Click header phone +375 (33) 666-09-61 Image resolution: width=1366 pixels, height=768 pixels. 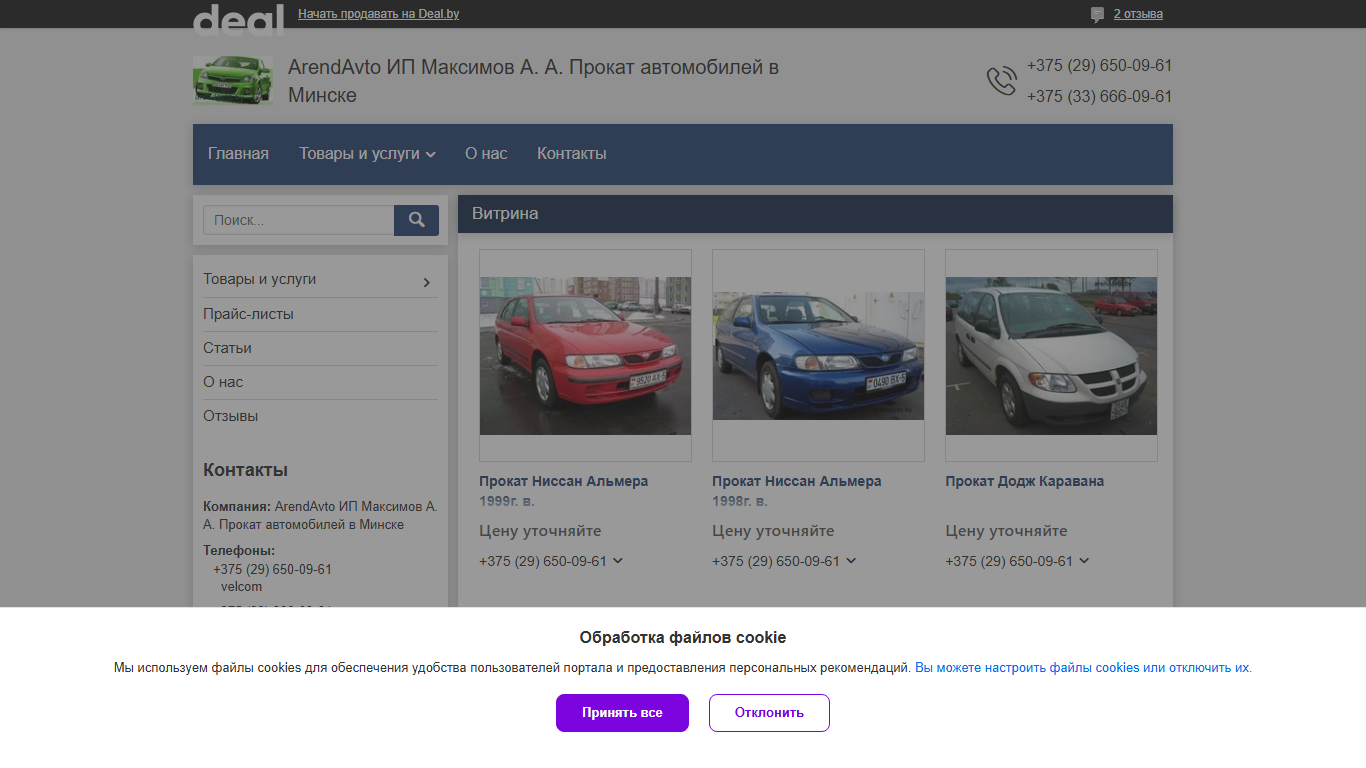tap(1099, 97)
